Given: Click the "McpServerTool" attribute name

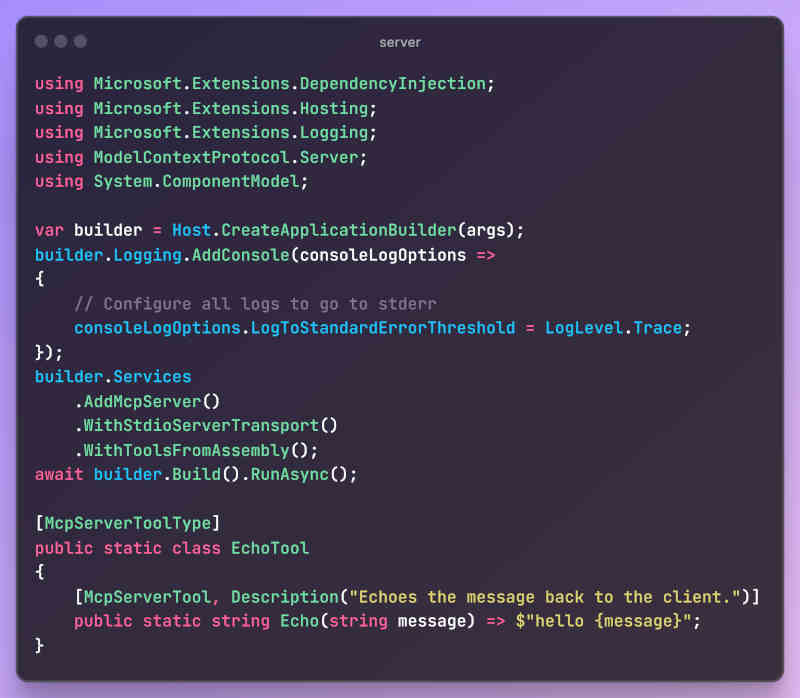Looking at the screenshot, I should [147, 597].
